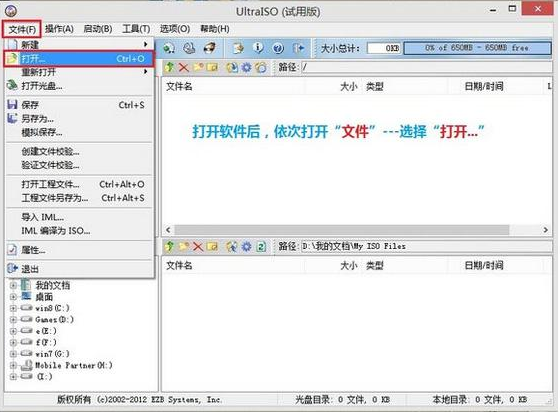Image resolution: width=560 pixels, height=412 pixels.
Task: Expand the win8 (C:) drive node
Action: [13, 308]
